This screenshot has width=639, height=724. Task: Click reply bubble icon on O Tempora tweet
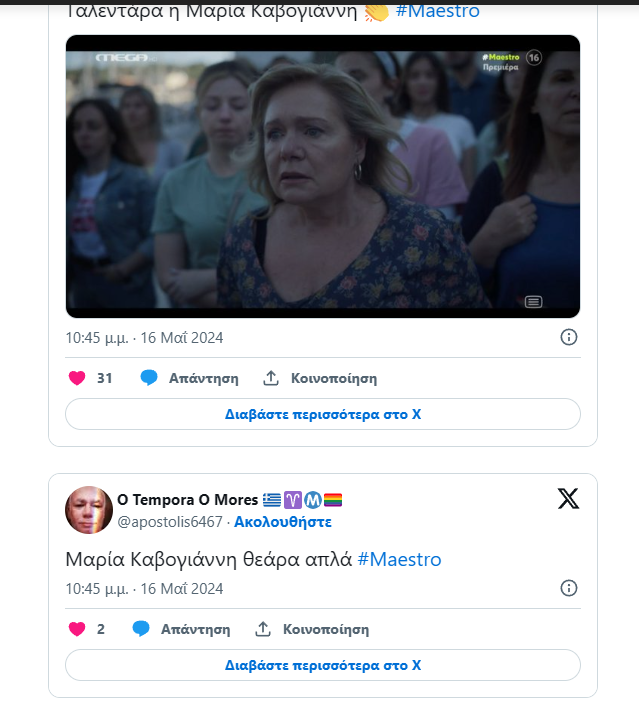141,629
